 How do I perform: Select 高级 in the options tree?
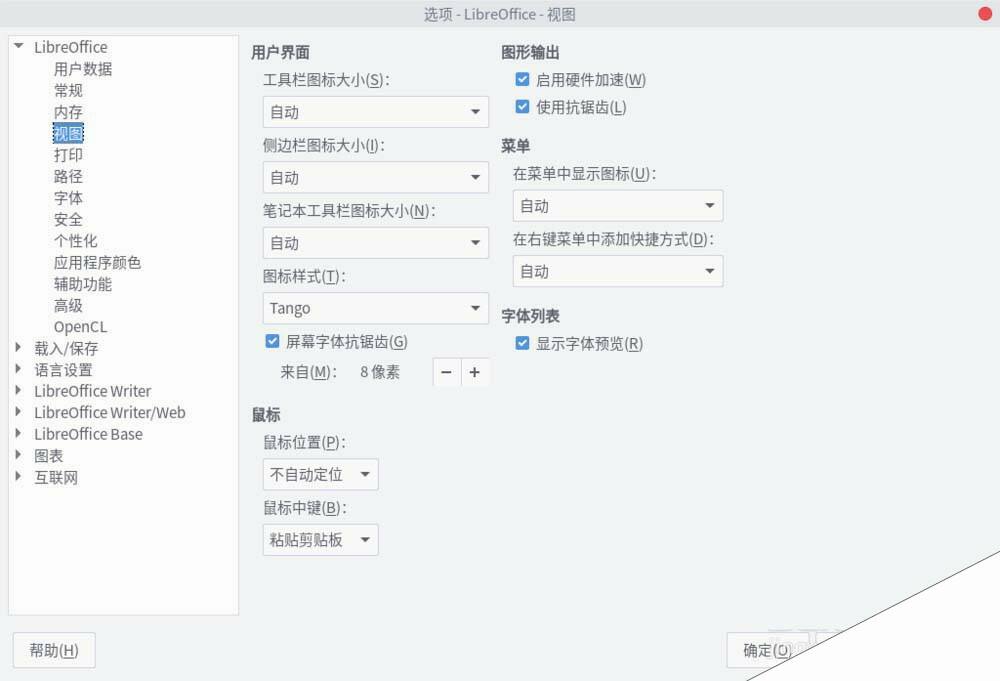[68, 305]
